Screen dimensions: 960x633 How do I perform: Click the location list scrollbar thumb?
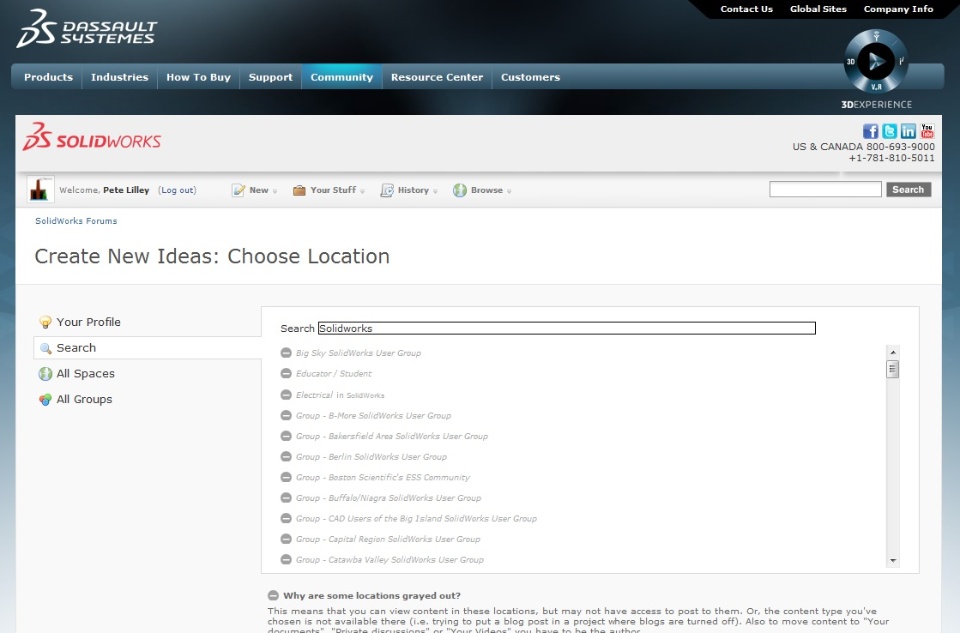[893, 369]
